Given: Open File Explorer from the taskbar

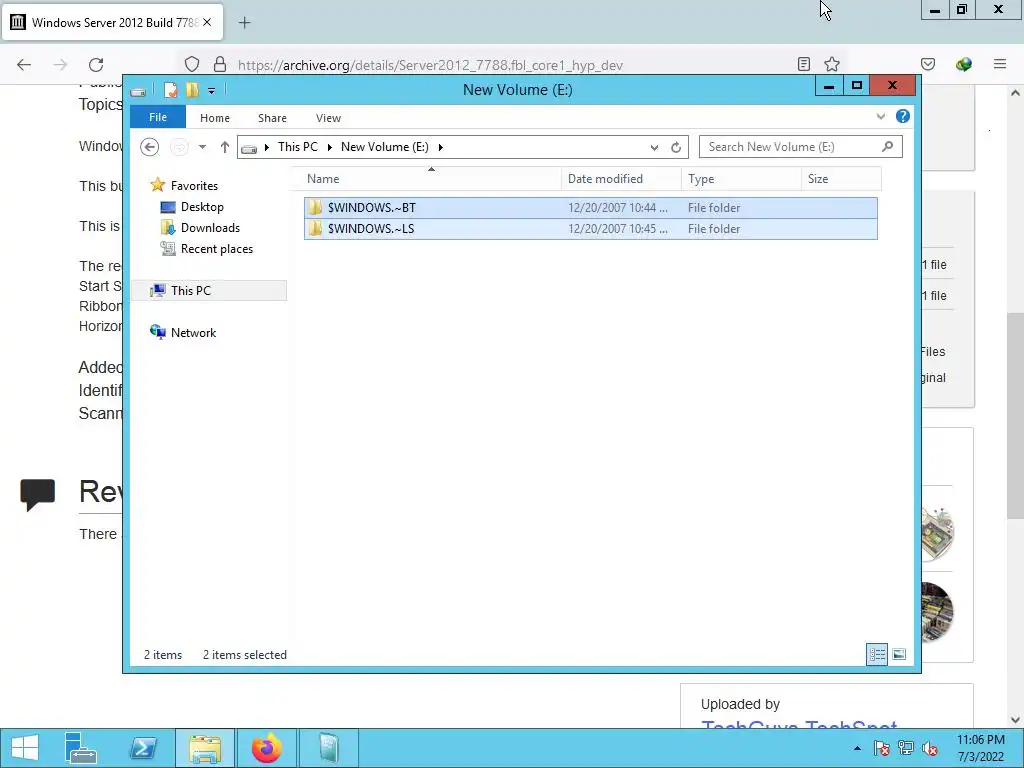Looking at the screenshot, I should [205, 748].
